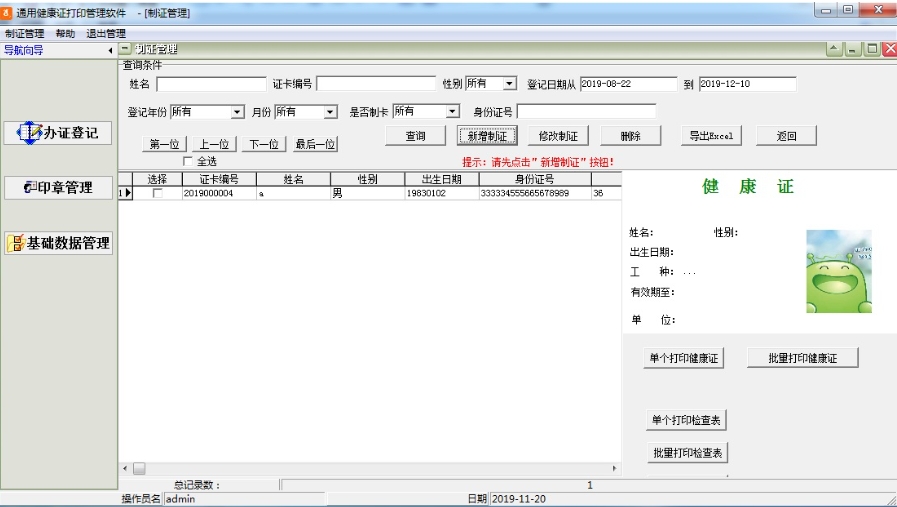
Task: Click the 证卡编号 column header
Action: [x=219, y=179]
